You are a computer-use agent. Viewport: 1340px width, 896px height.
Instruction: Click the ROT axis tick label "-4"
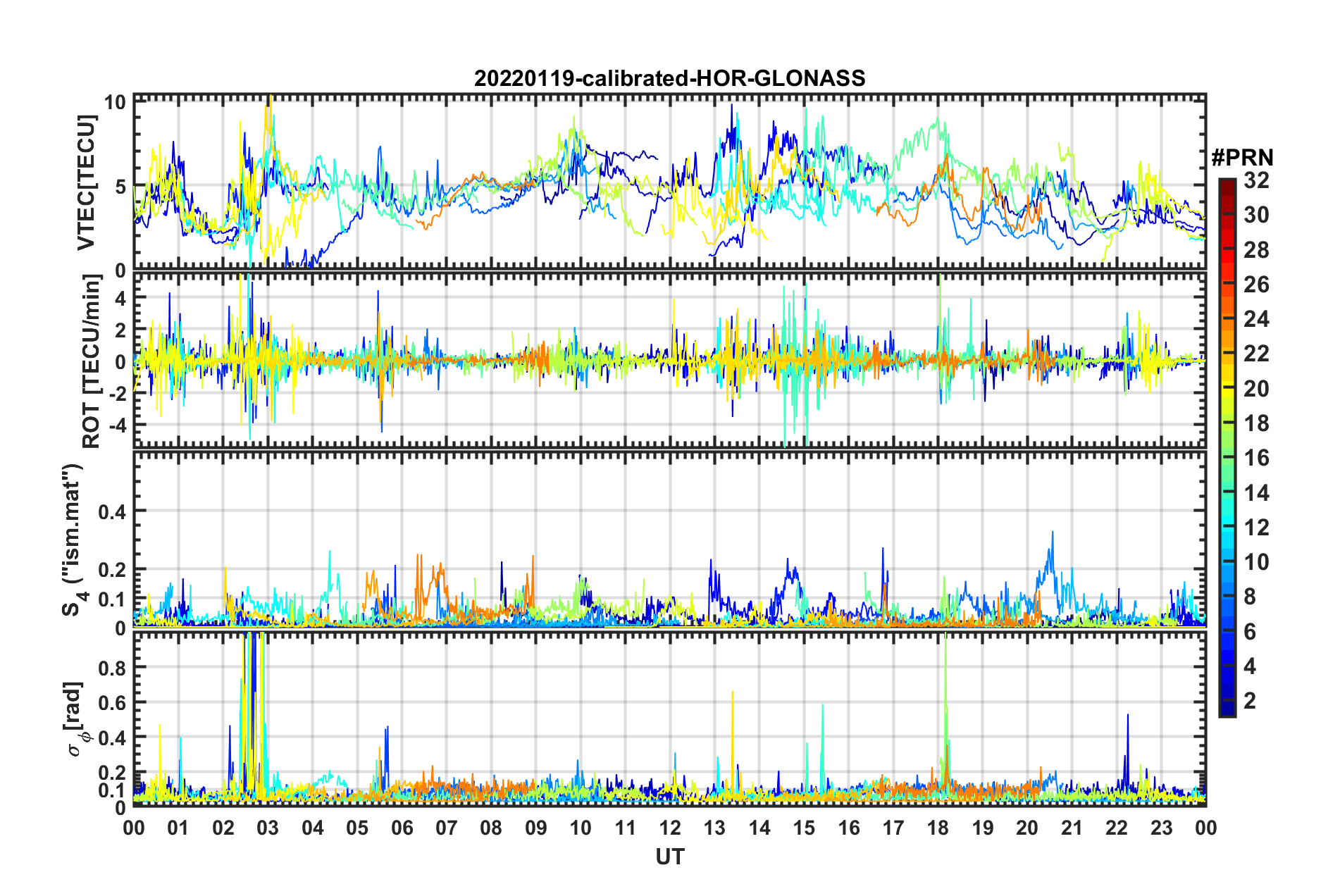[x=117, y=425]
